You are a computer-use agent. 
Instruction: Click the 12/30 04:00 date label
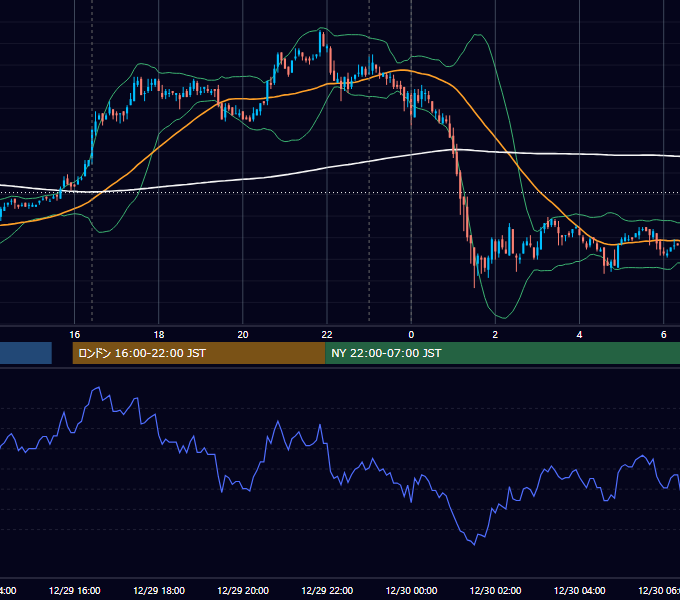coord(579,590)
